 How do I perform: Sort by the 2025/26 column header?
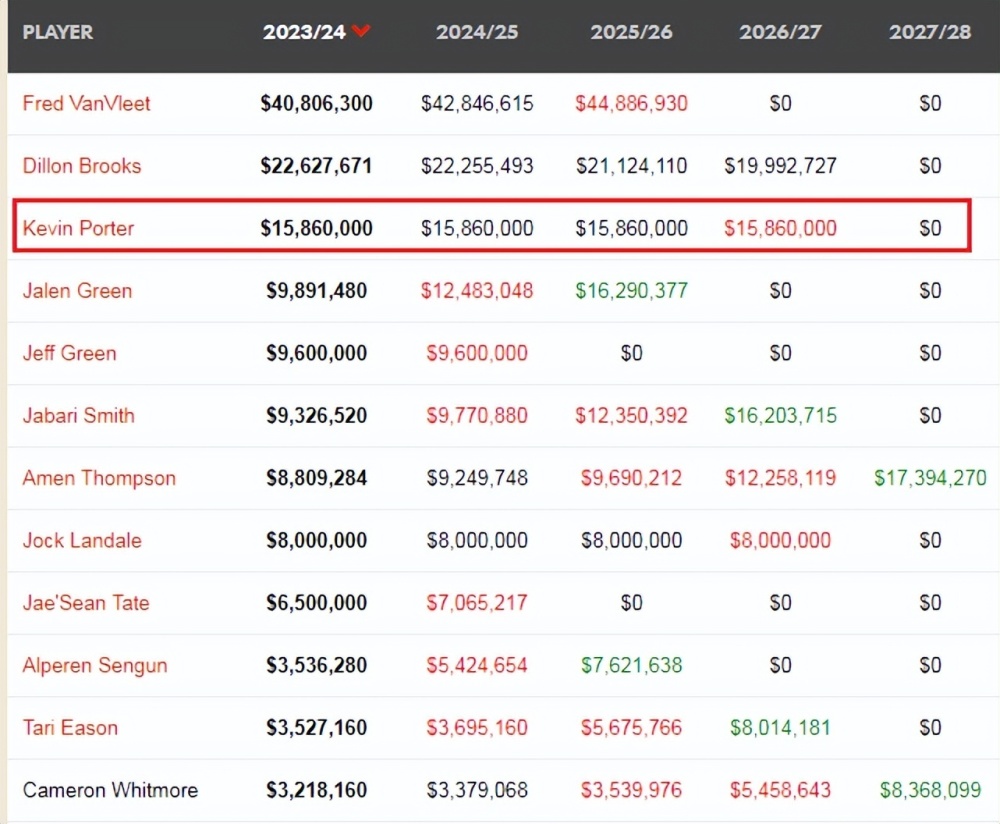click(631, 32)
